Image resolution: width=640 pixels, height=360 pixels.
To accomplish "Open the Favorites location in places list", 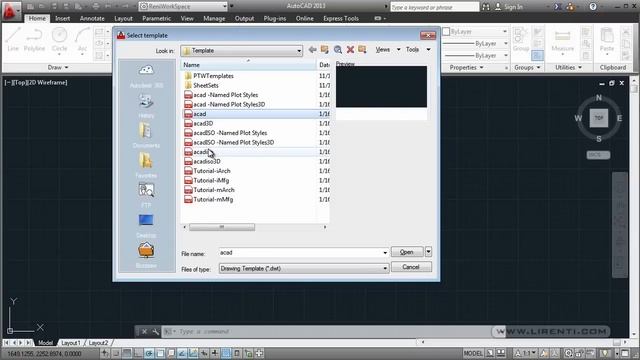I will pos(146,166).
